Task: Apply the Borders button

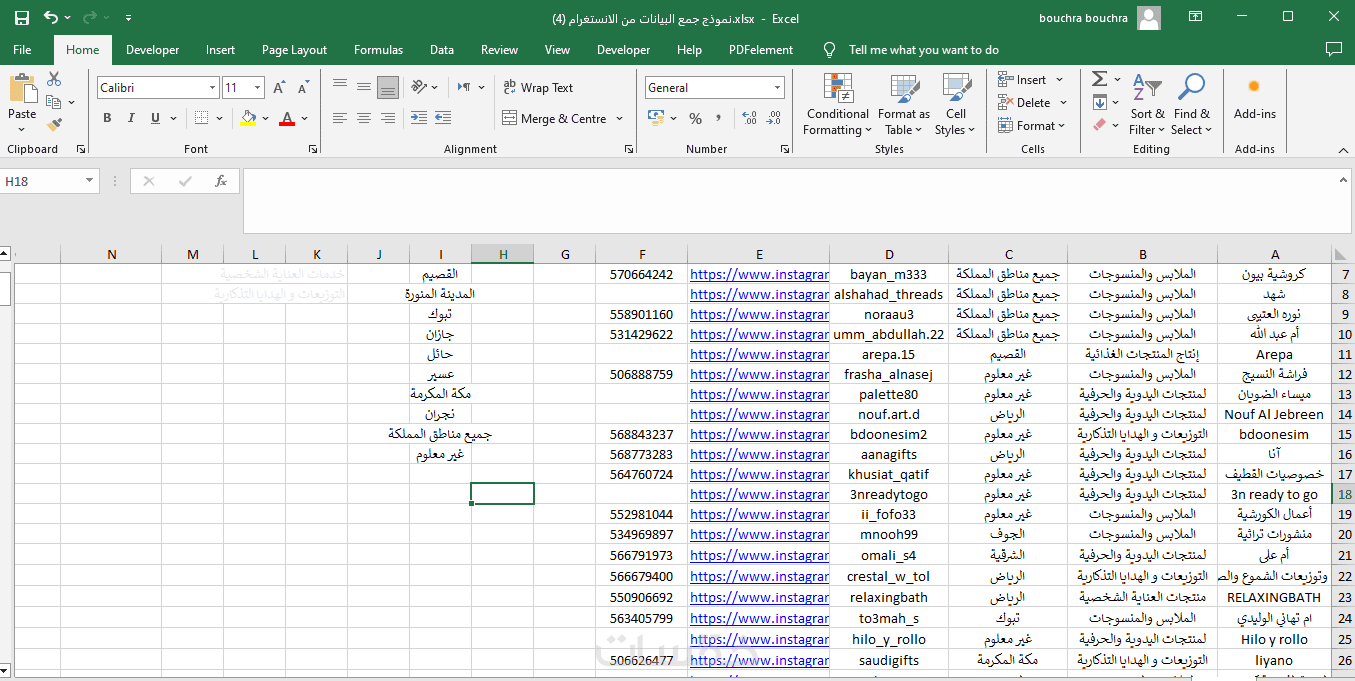Action: pyautogui.click(x=203, y=118)
